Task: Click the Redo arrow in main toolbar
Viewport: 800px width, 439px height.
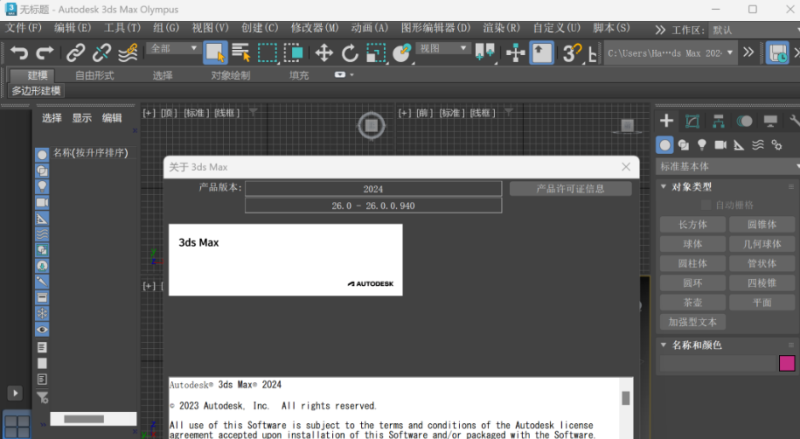Action: tap(44, 53)
